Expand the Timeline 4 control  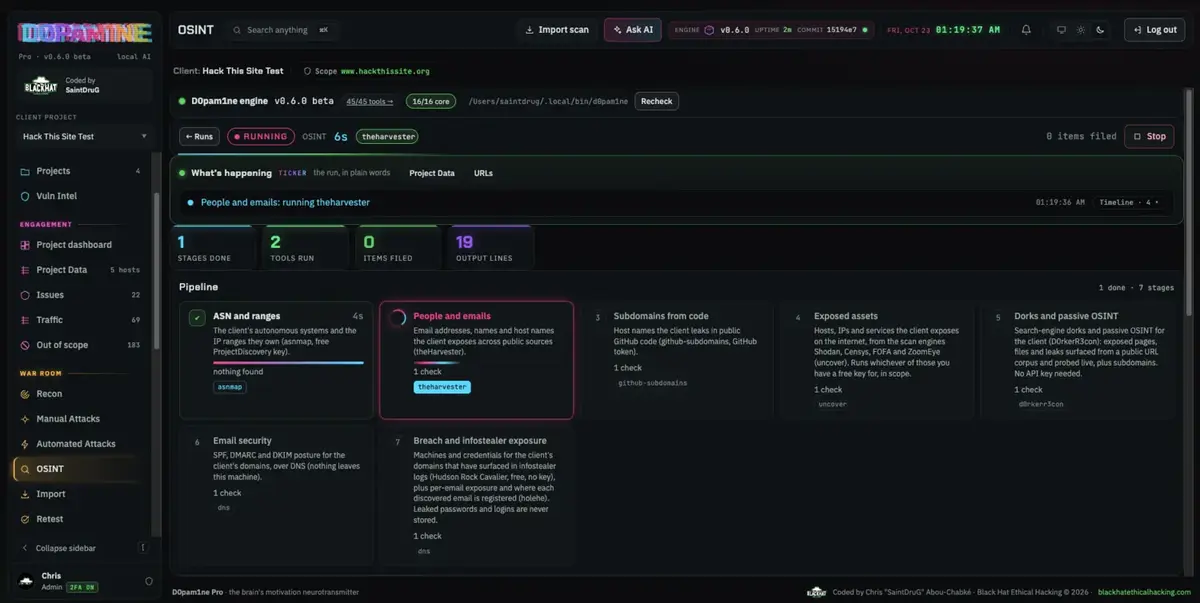(x=1130, y=202)
